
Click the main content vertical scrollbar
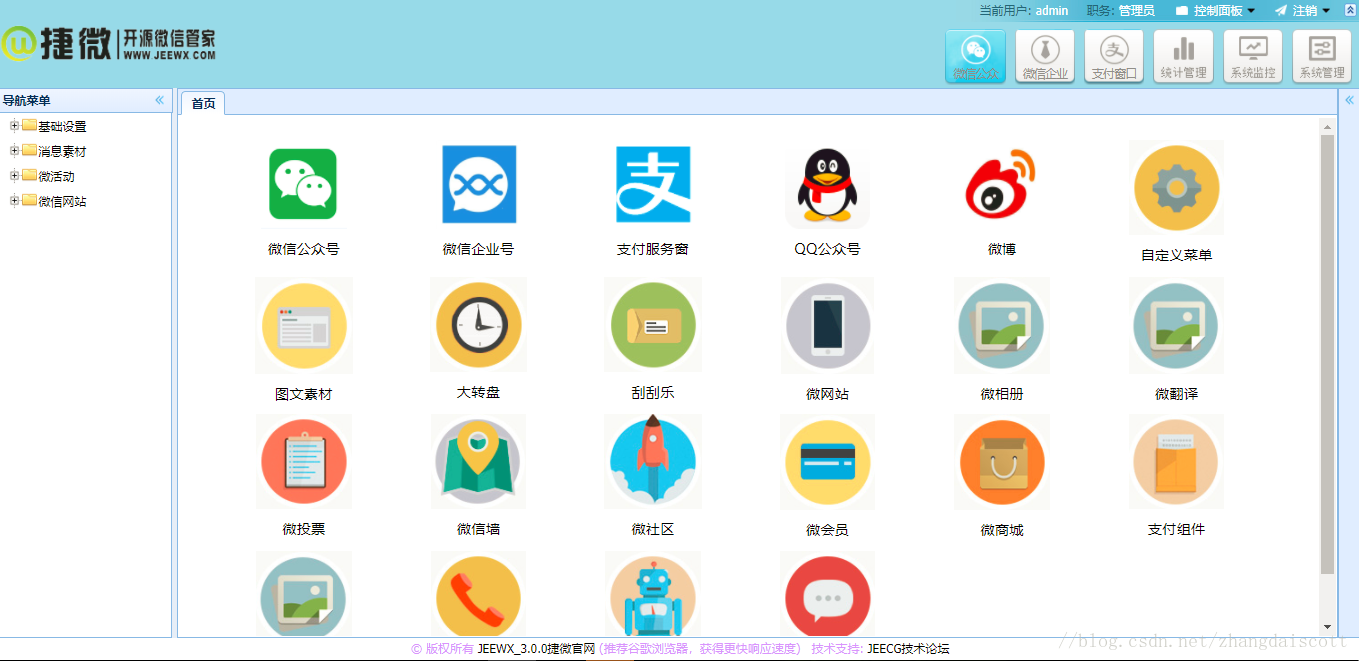point(1328,355)
